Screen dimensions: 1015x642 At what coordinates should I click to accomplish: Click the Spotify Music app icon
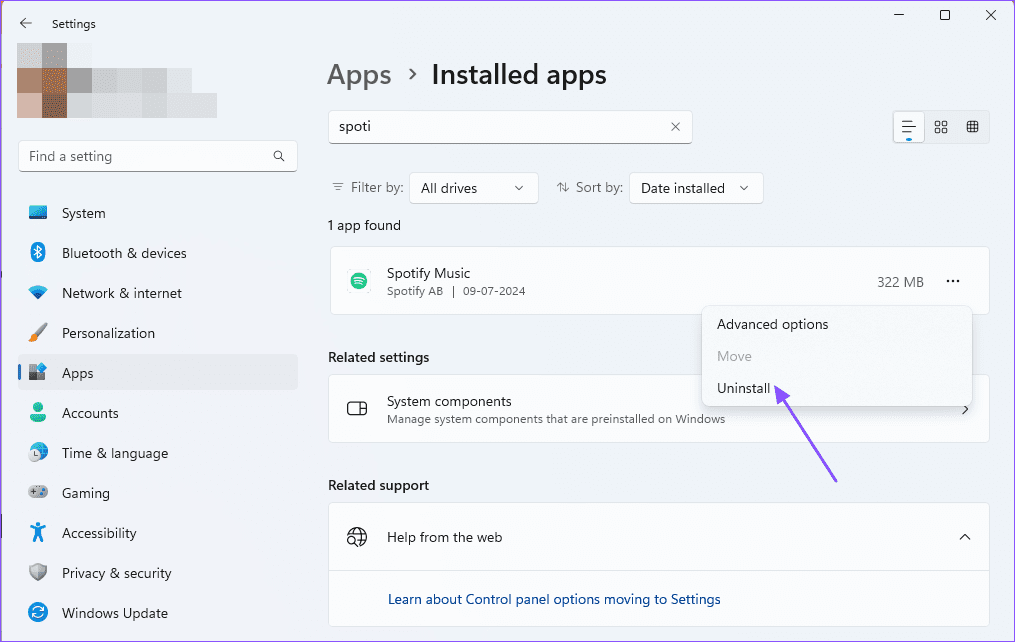click(x=359, y=281)
